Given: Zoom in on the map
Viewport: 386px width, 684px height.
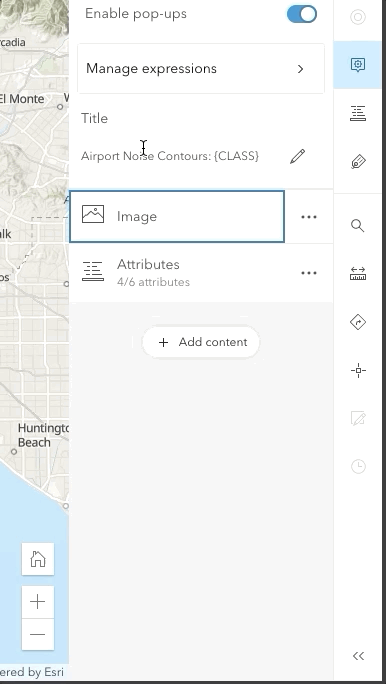Looking at the screenshot, I should pos(38,602).
